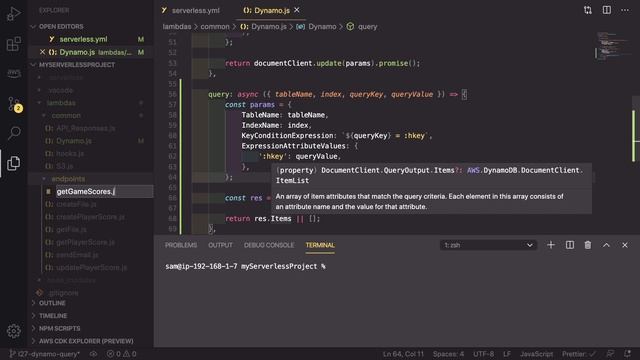Viewport: 640px width, 360px height.
Task: Click the Prettier status indicator
Action: pos(579,354)
